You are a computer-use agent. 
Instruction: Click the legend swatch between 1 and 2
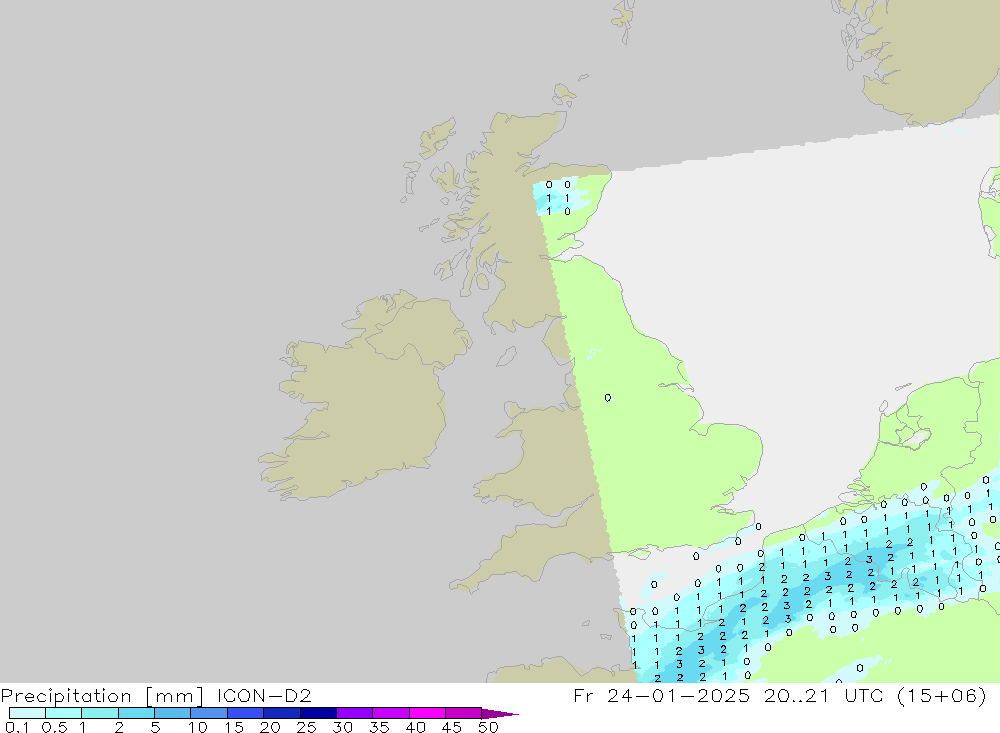click(x=100, y=713)
